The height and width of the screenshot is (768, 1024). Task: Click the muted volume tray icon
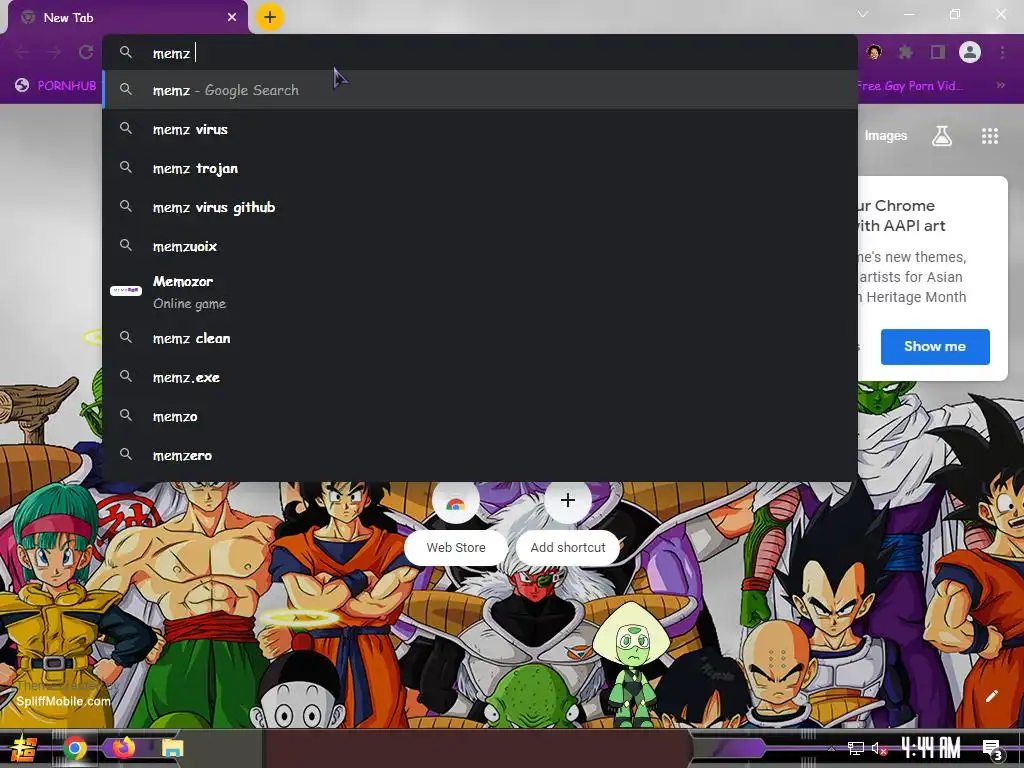(x=880, y=748)
